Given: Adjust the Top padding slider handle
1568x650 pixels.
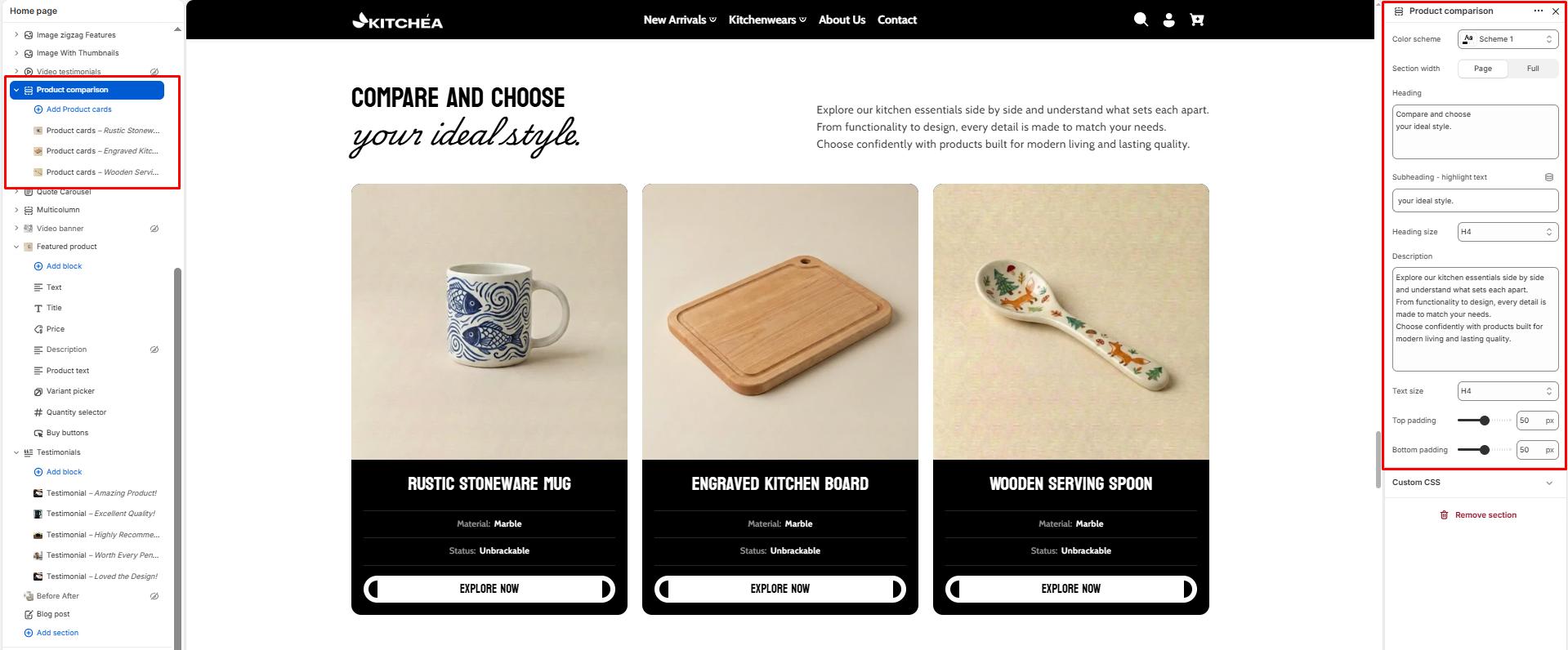Looking at the screenshot, I should (x=1484, y=421).
